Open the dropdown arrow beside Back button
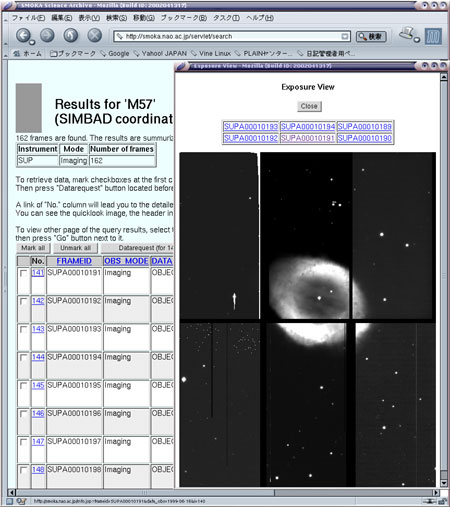This screenshot has width=450, height=507. point(32,43)
